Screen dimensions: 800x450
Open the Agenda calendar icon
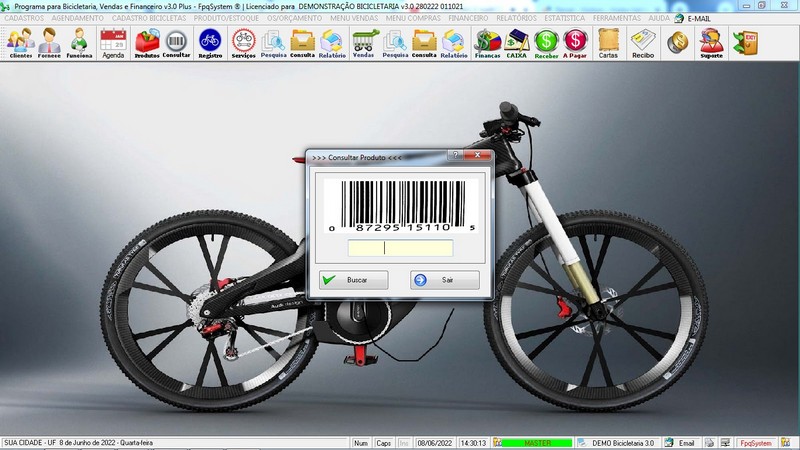coord(113,43)
